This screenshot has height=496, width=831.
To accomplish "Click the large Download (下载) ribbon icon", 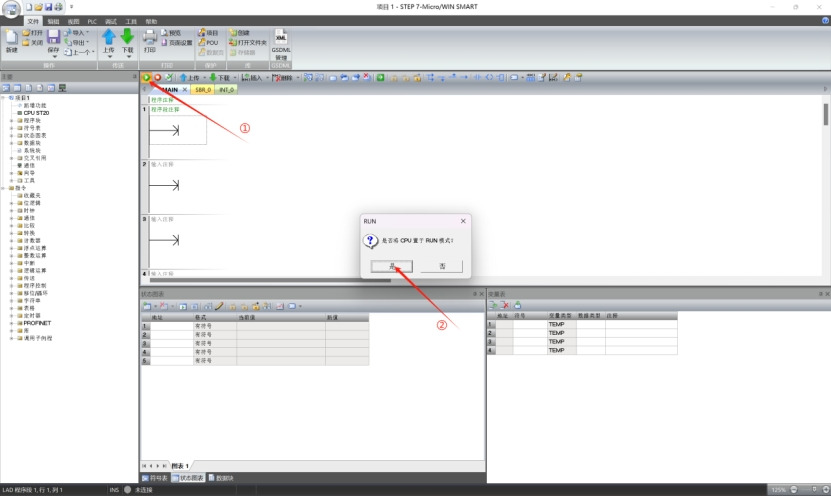I will tap(127, 38).
